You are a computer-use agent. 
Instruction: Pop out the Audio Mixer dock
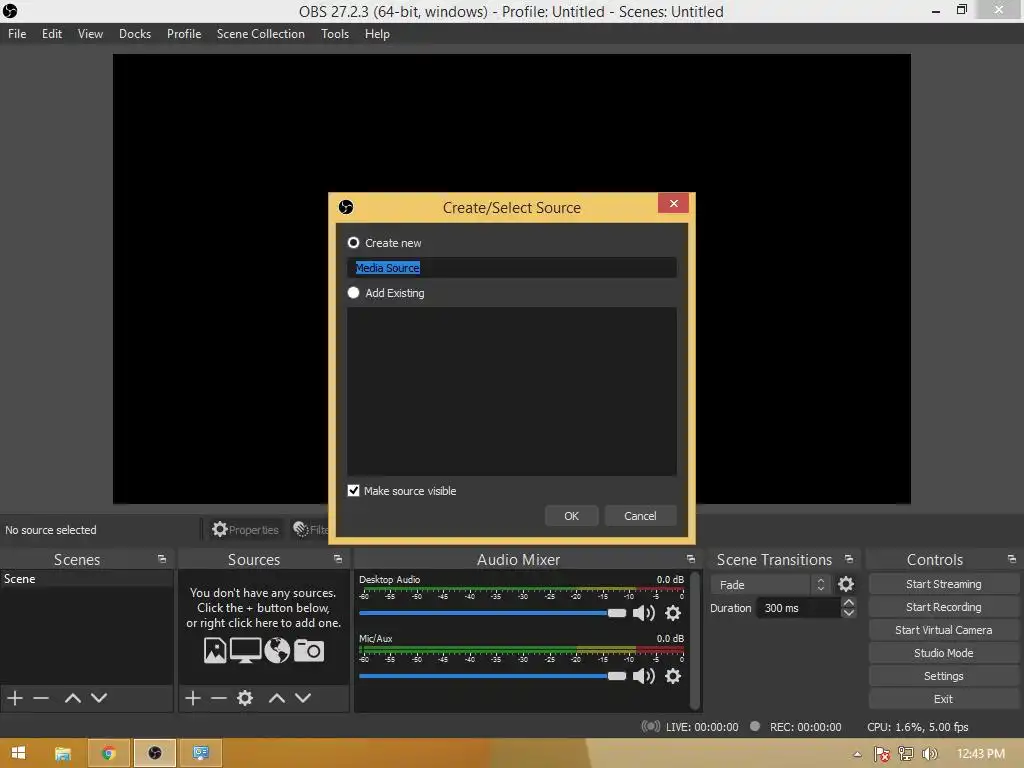click(690, 560)
